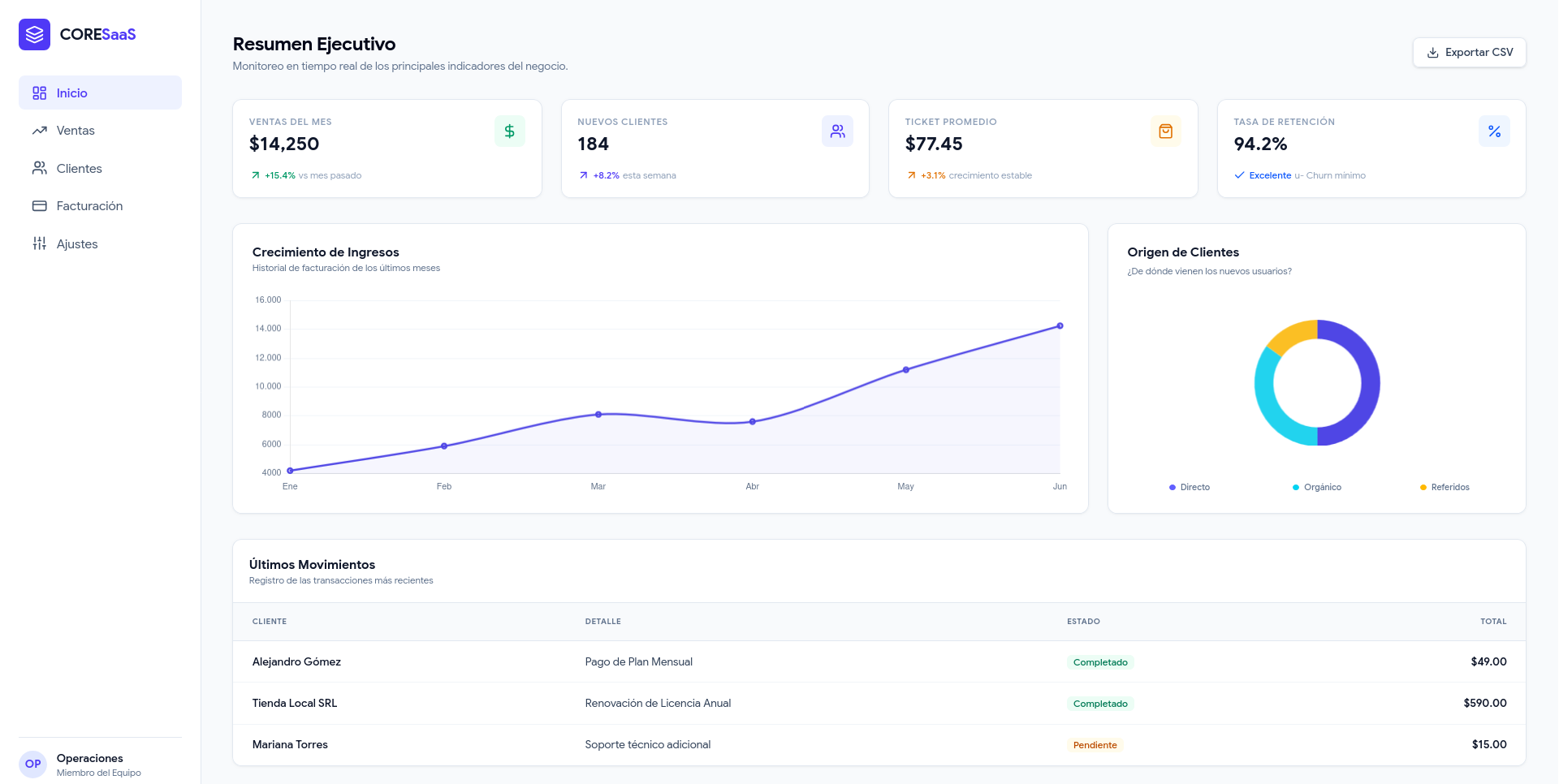This screenshot has width=1559, height=784.
Task: Click the blue checkmark beside Excelente
Action: [1240, 175]
